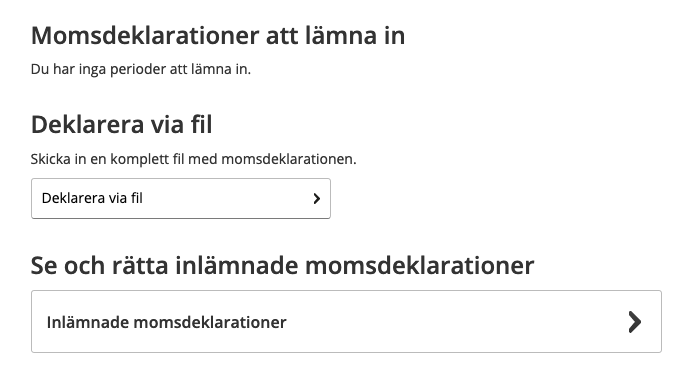Viewport: 683px width, 384px height.
Task: Select the word 'att' in the top heading
Action: 282,35
